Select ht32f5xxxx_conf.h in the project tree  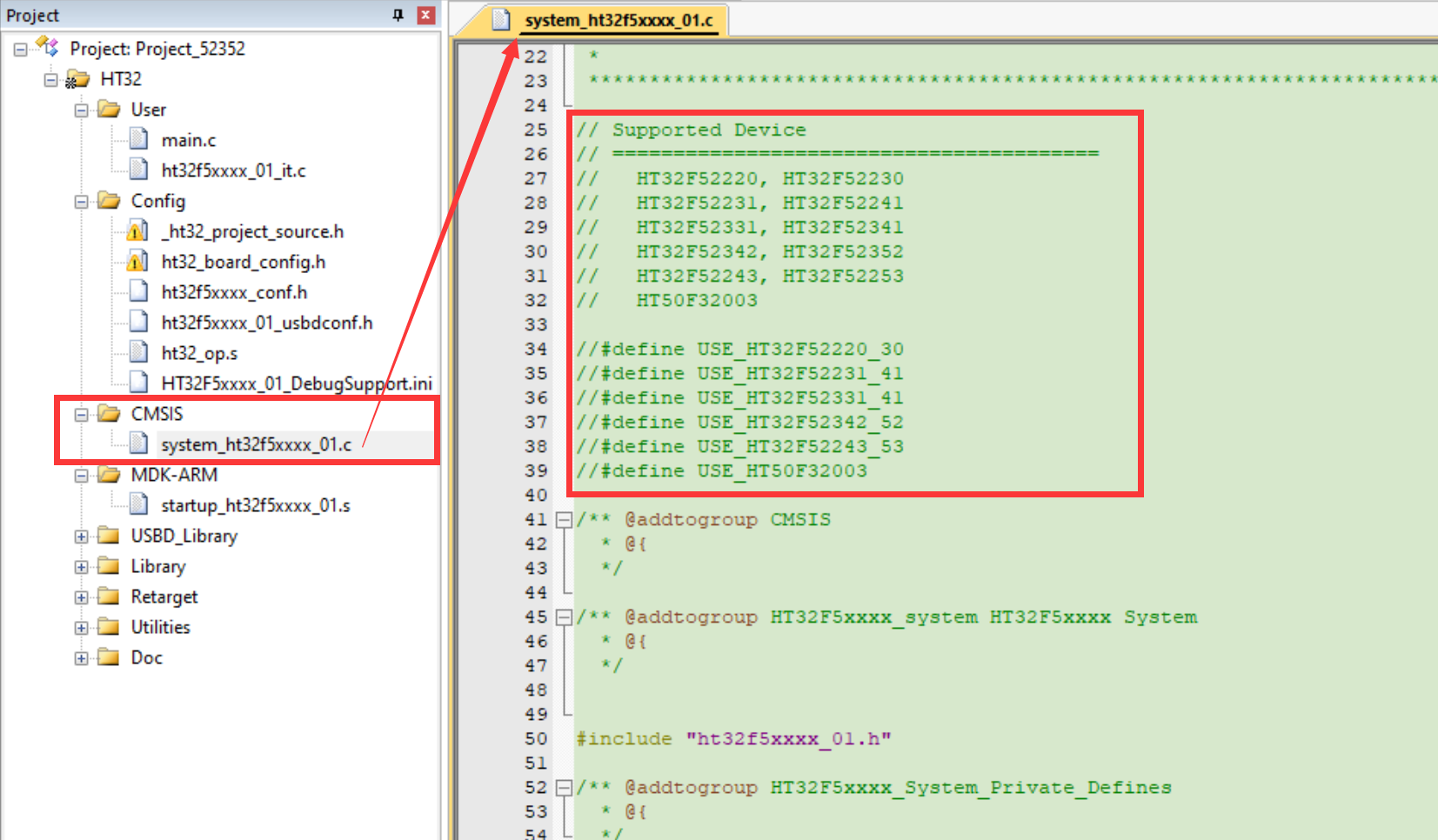(x=234, y=292)
